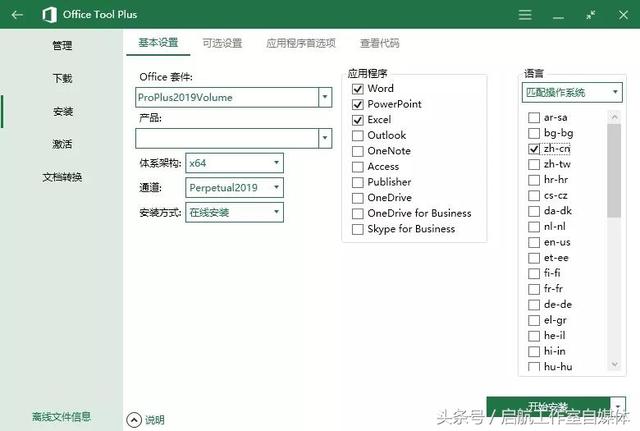The image size is (640, 431).
Task: Select 安装 in the sidebar
Action: tap(62, 111)
